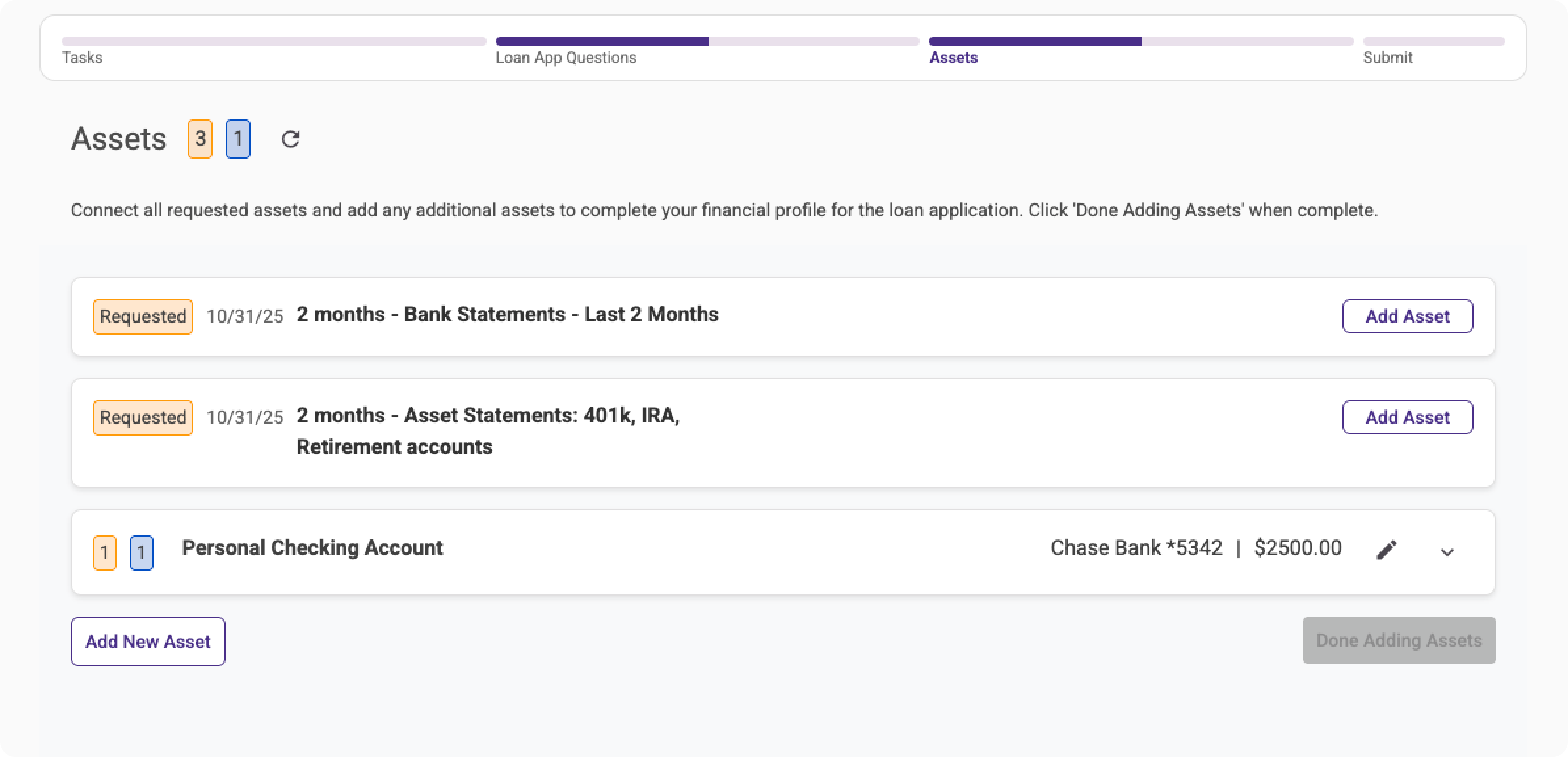This screenshot has height=757, width=1568.
Task: Add Asset for 401k IRA Retirement request
Action: click(1407, 418)
